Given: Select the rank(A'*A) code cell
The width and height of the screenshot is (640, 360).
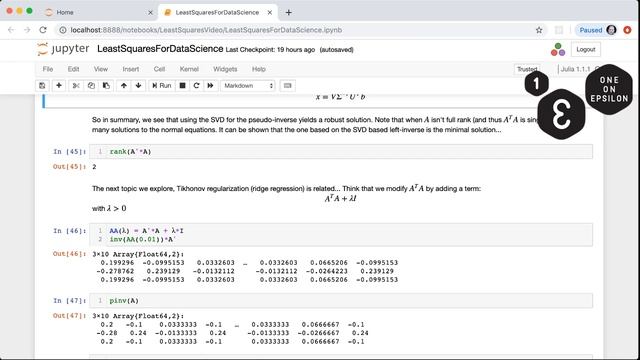Looking at the screenshot, I should pyautogui.click(x=341, y=151).
